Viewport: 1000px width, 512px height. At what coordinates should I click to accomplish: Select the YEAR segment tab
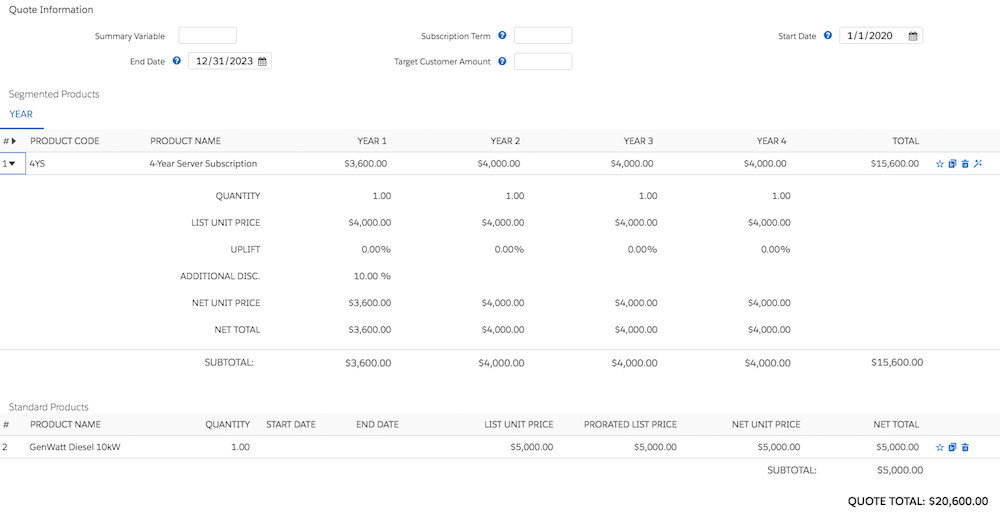click(21, 114)
